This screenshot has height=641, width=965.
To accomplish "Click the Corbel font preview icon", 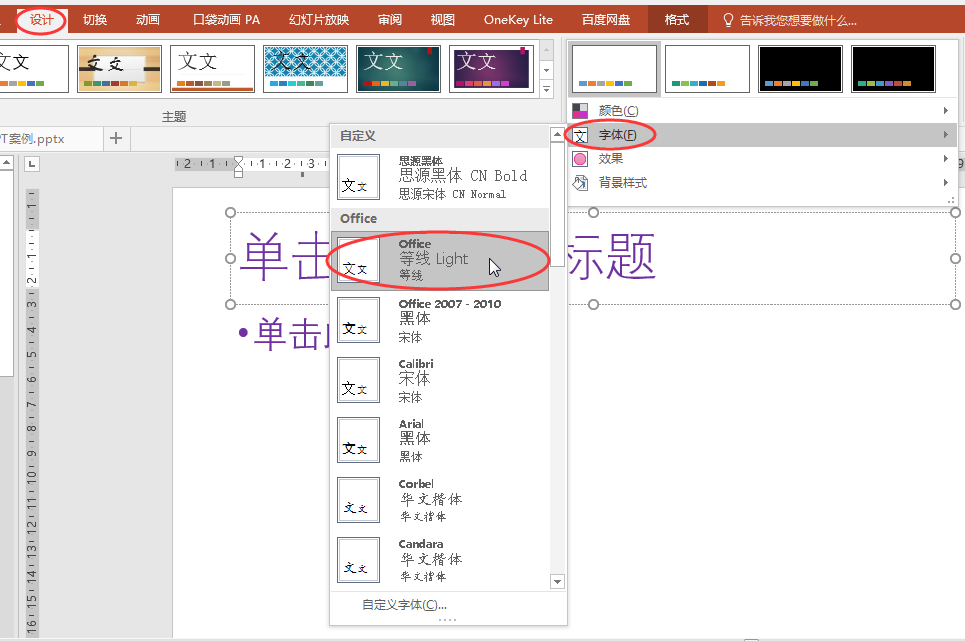I will (358, 500).
